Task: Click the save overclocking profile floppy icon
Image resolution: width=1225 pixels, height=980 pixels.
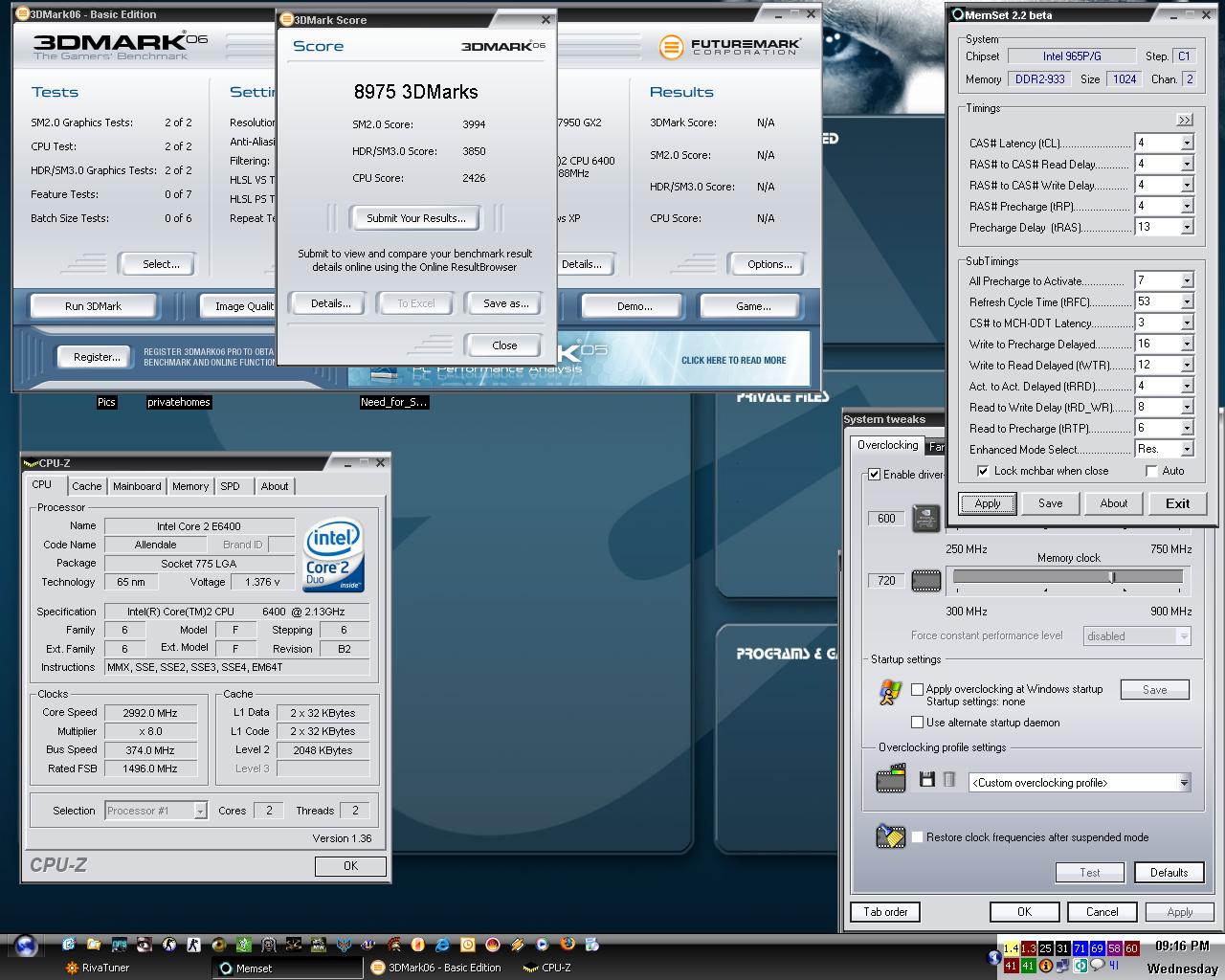Action: point(926,780)
